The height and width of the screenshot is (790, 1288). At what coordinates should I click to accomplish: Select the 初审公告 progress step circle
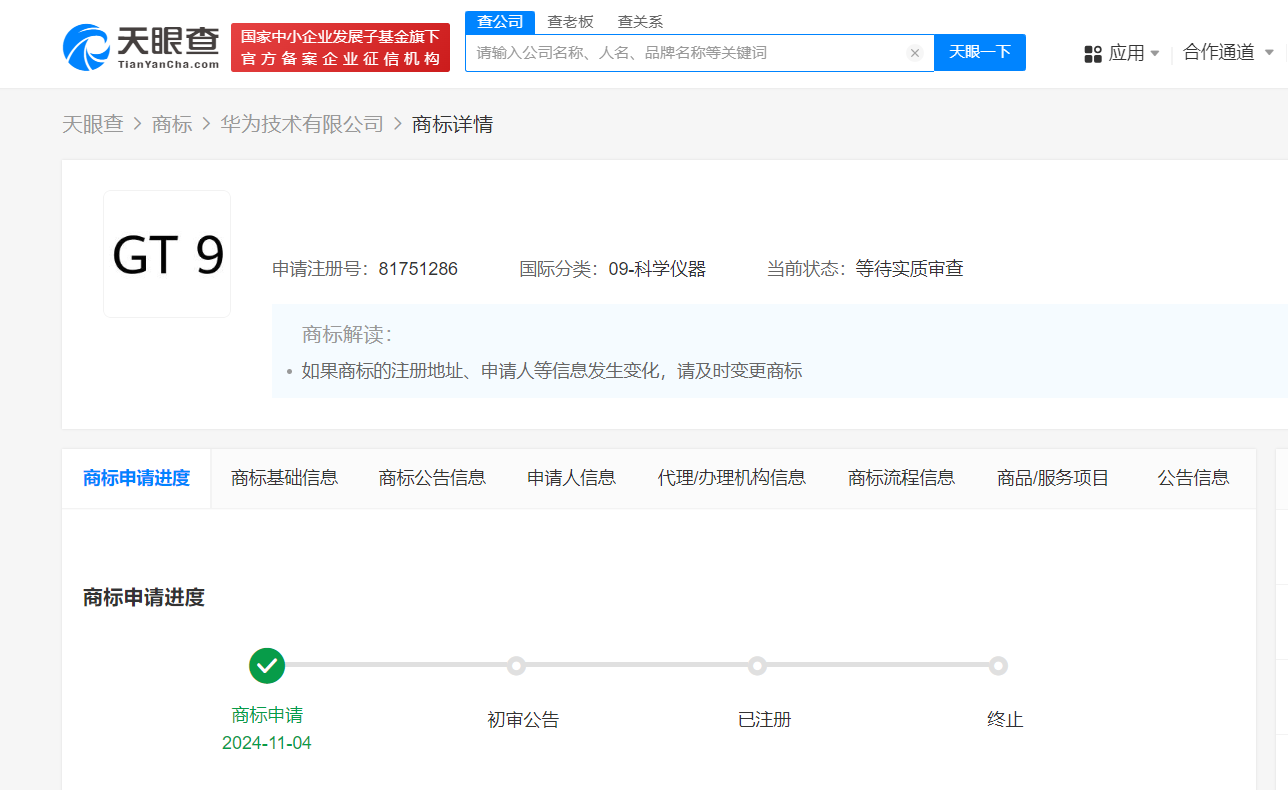click(x=516, y=666)
